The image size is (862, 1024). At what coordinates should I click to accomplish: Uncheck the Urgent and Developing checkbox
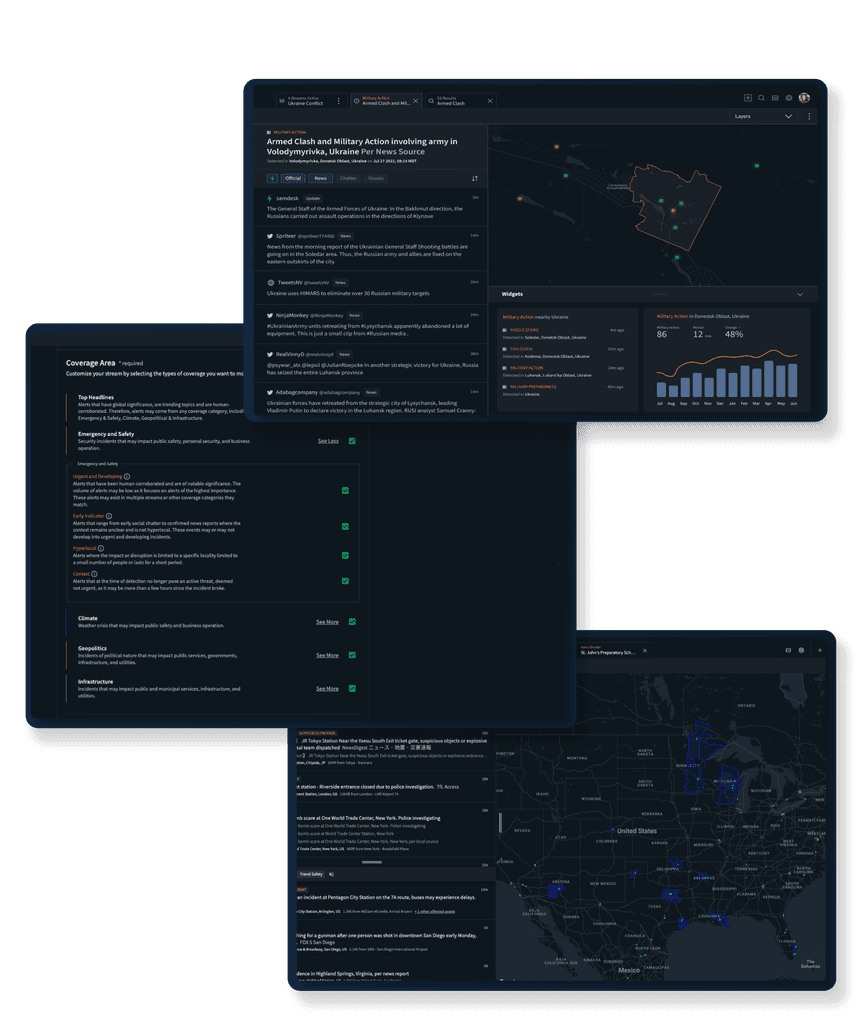coord(344,489)
